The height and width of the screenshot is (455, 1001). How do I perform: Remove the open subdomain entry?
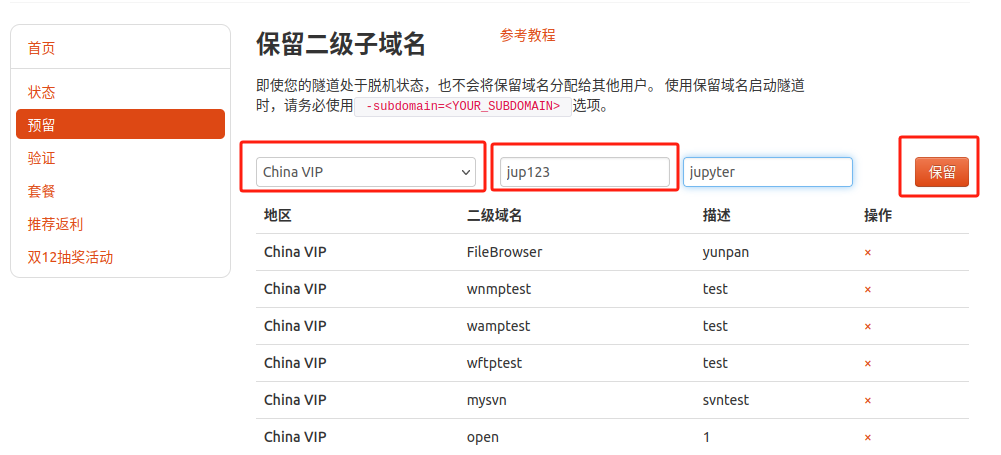point(868,438)
